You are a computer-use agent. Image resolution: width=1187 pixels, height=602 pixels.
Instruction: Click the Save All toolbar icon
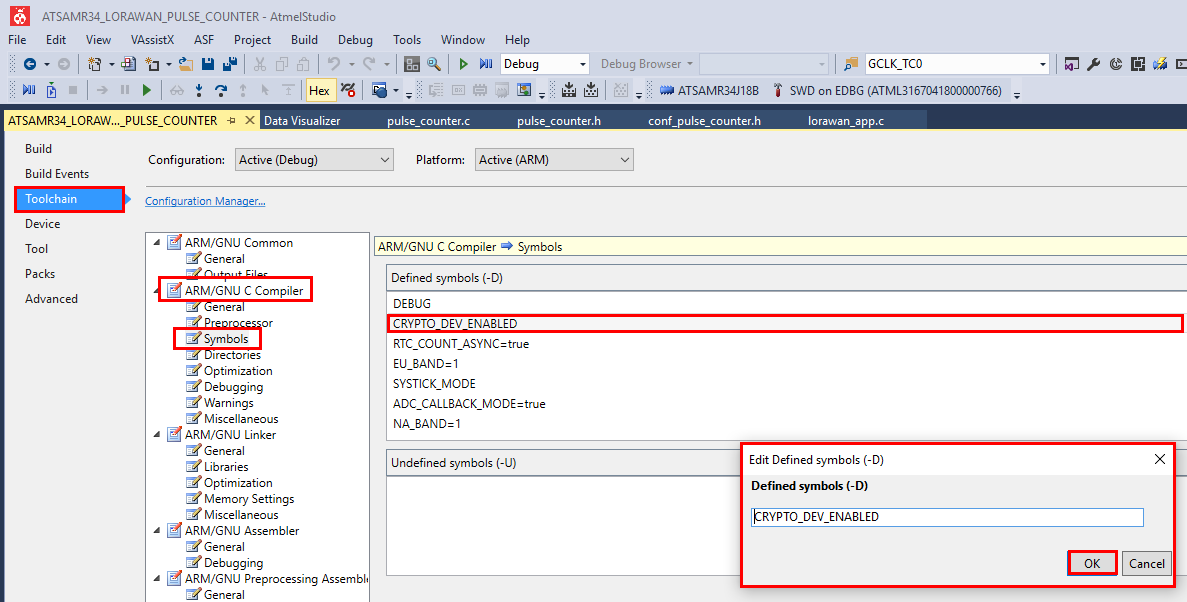click(229, 64)
